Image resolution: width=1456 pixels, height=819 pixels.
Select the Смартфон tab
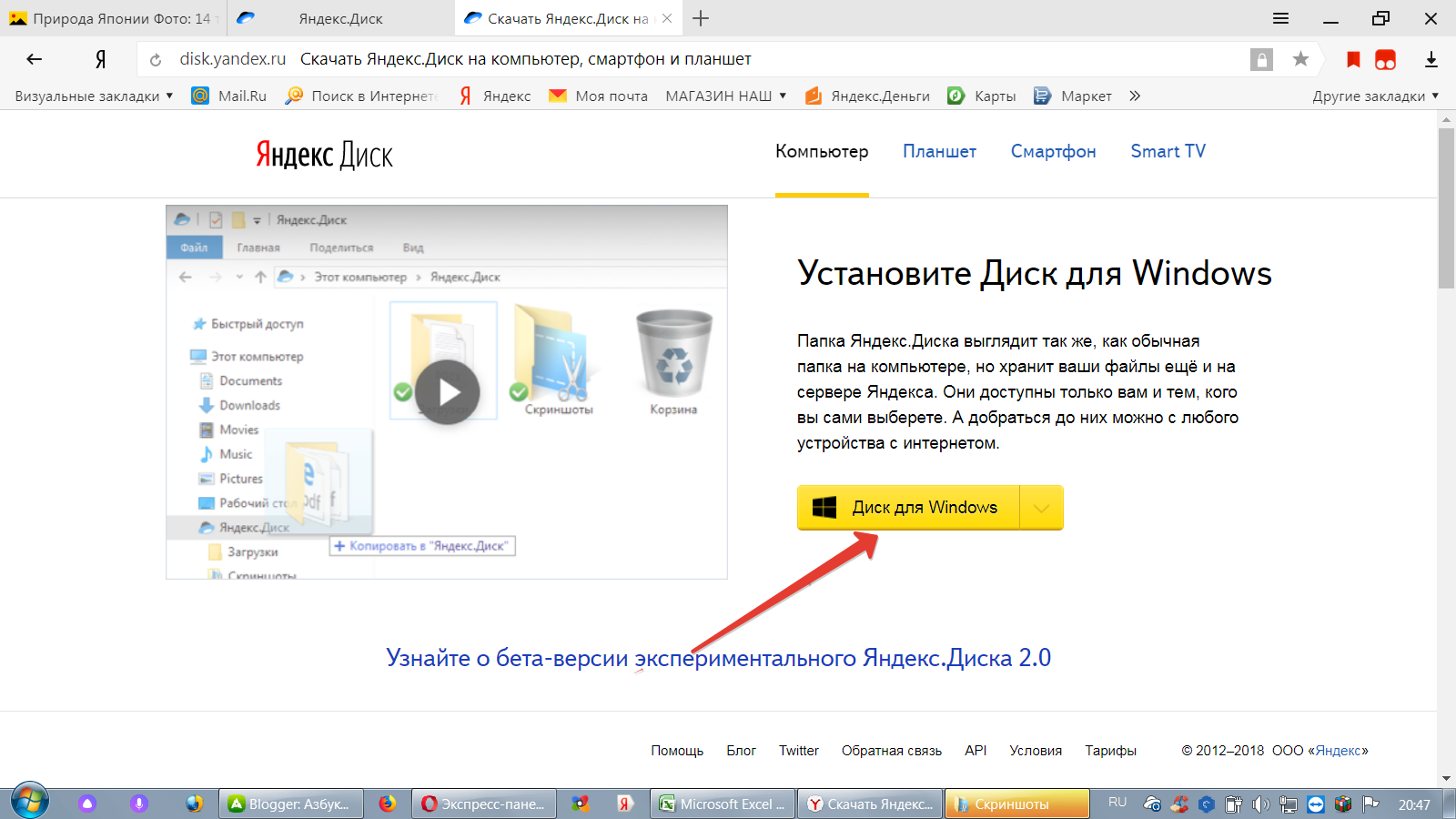pos(1053,151)
